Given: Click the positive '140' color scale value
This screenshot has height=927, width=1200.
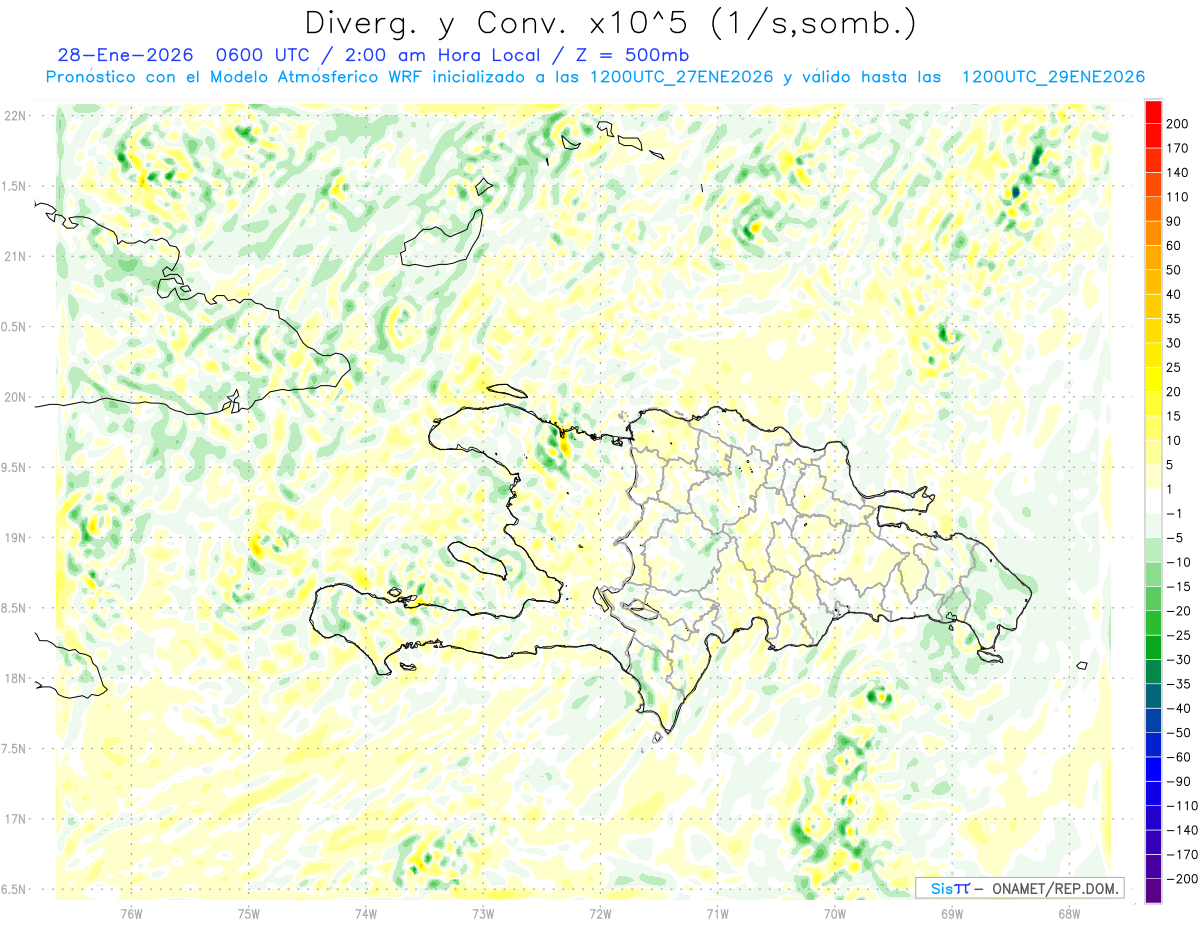Looking at the screenshot, I should [1177, 172].
